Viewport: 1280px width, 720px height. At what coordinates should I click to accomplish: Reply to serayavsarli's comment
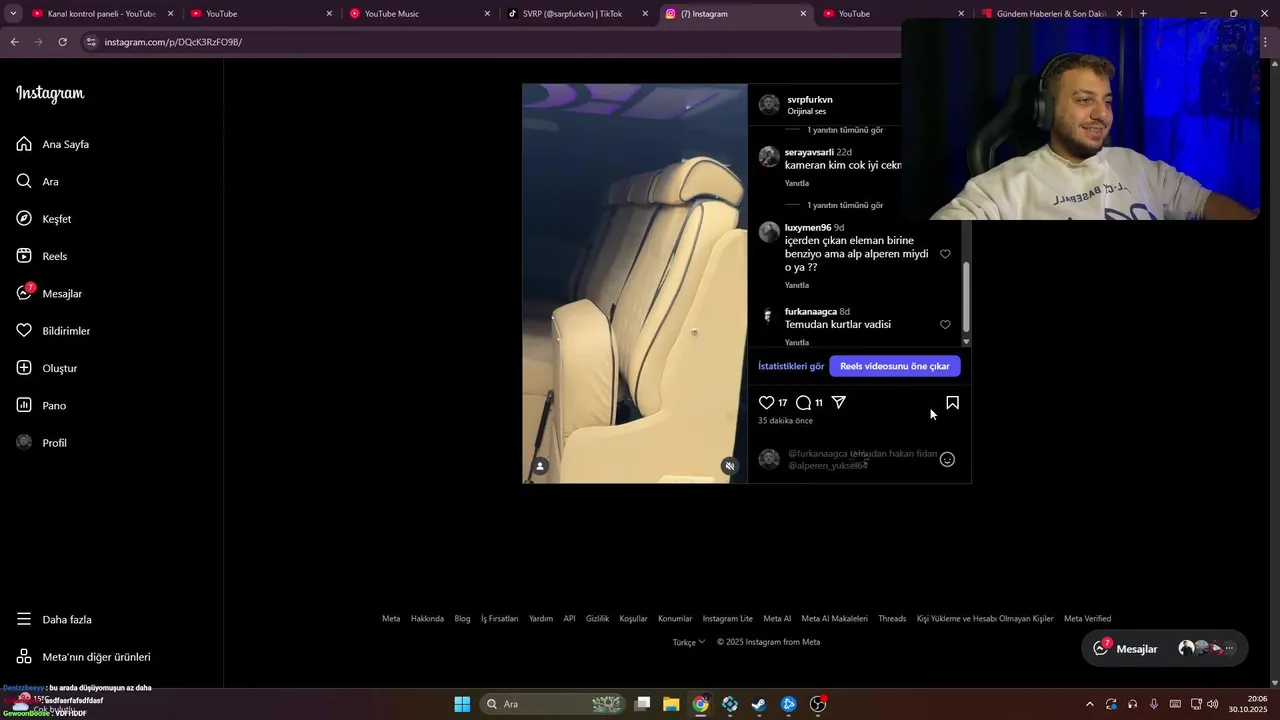point(797,184)
